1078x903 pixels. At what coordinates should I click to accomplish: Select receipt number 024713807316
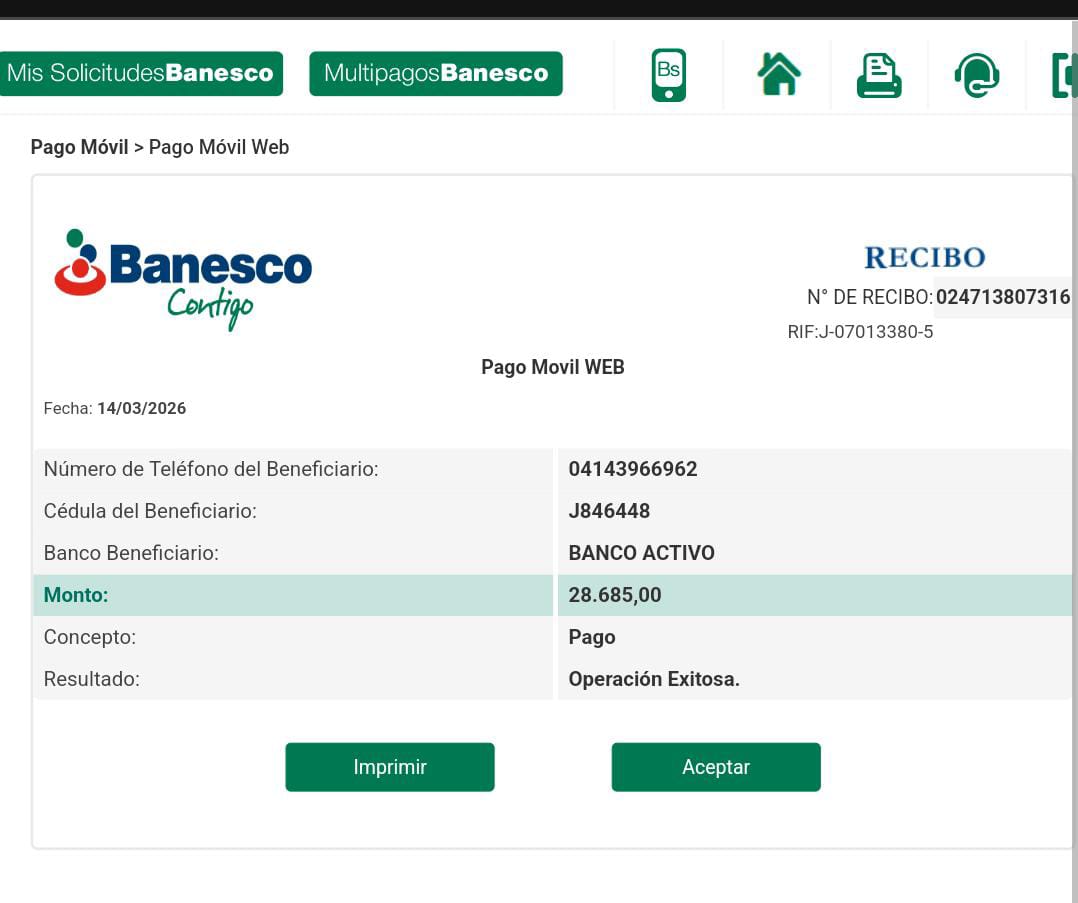pos(1002,298)
